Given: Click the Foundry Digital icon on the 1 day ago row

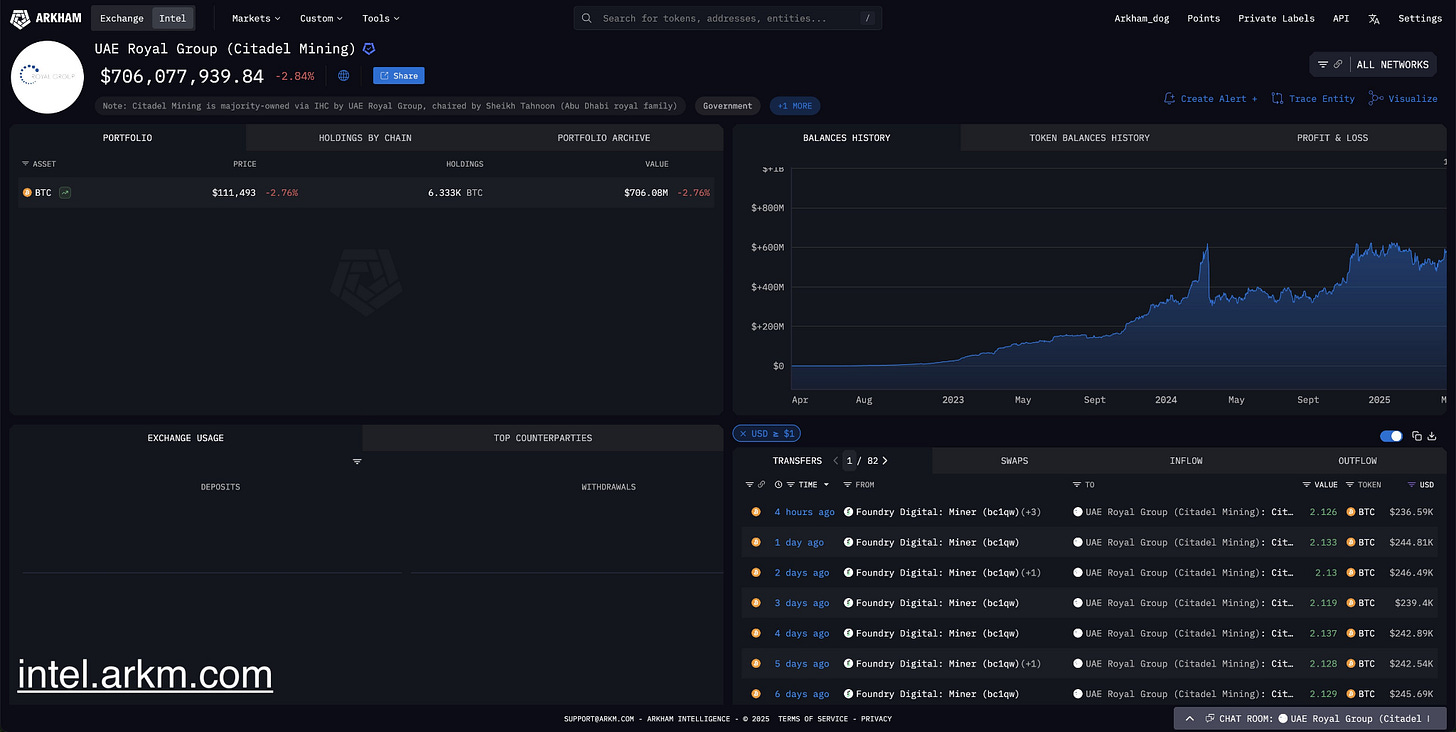Looking at the screenshot, I should (x=849, y=542).
